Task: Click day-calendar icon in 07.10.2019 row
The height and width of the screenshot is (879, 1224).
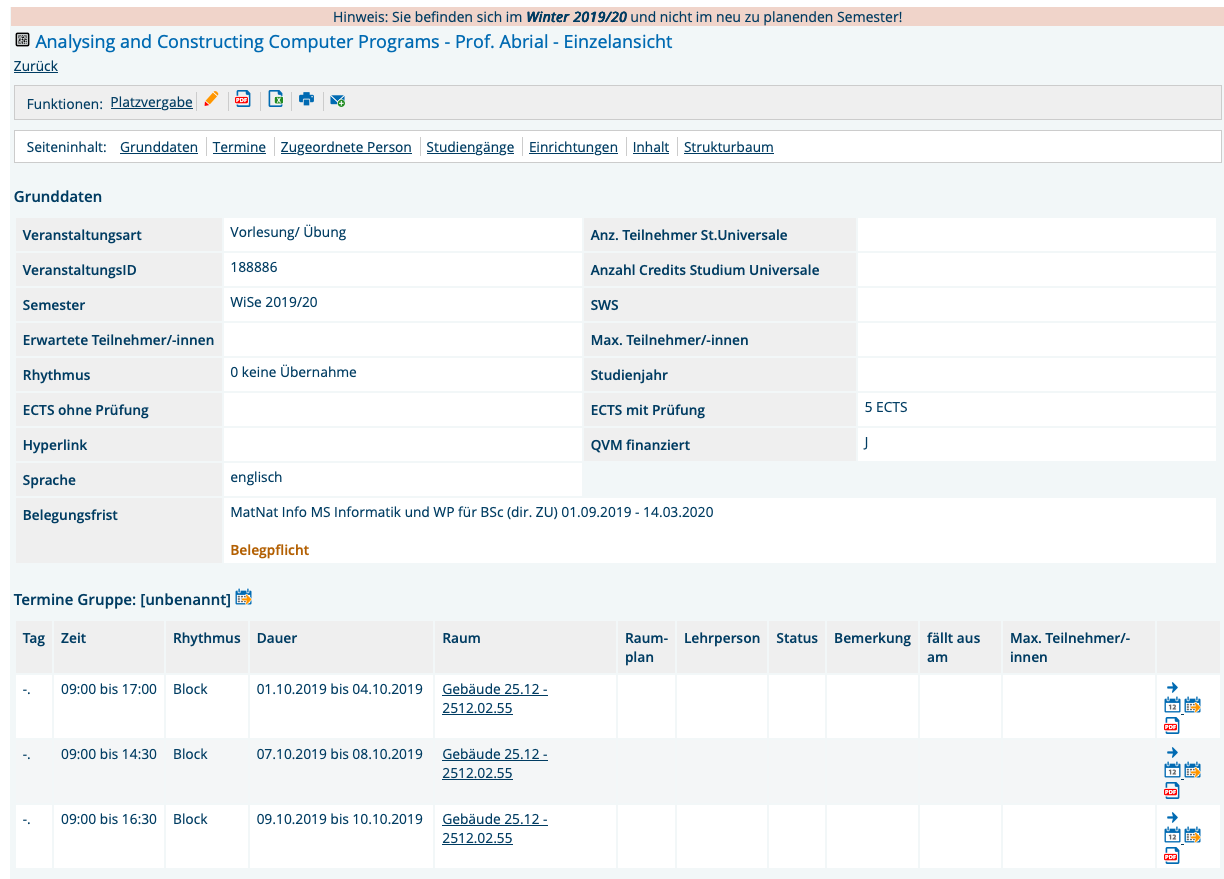Action: point(1172,770)
